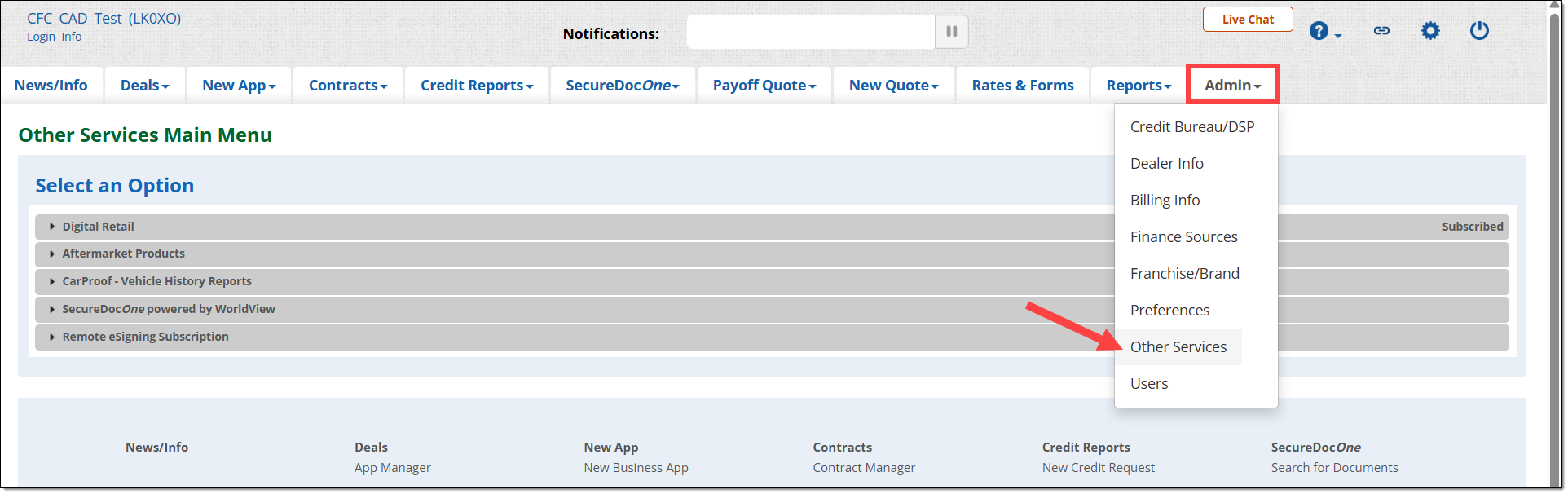Viewport: 1568px width, 494px height.
Task: Expand Remote eSigning Subscription row
Action: [145, 337]
